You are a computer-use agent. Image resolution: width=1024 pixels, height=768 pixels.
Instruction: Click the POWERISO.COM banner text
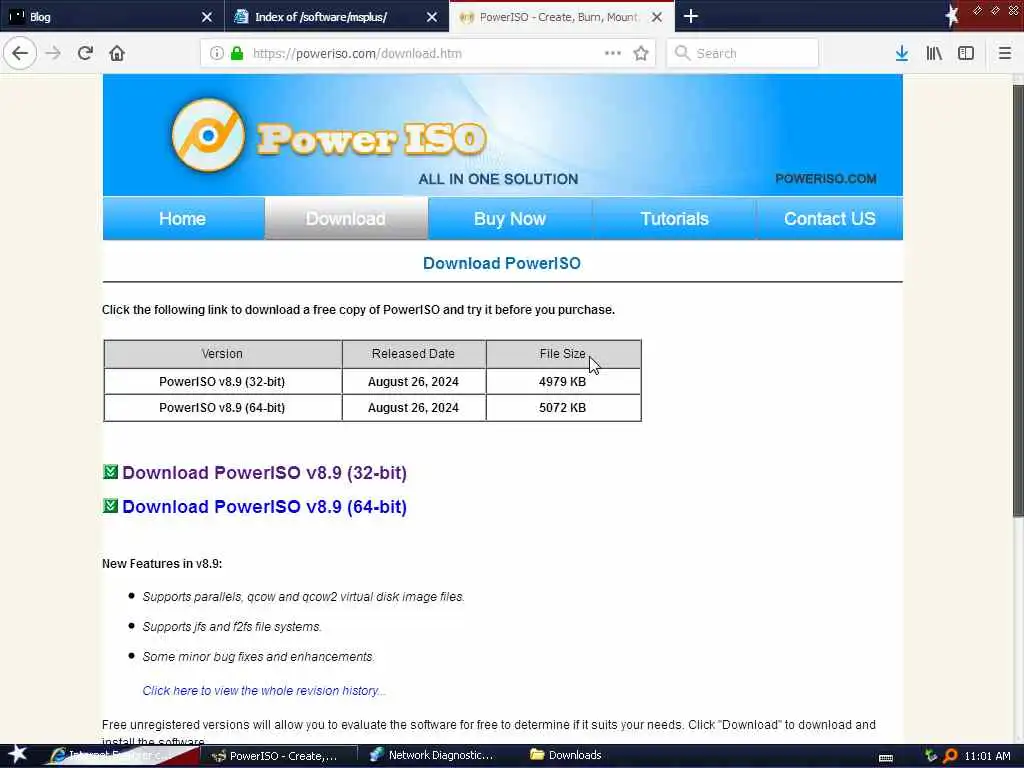point(825,179)
